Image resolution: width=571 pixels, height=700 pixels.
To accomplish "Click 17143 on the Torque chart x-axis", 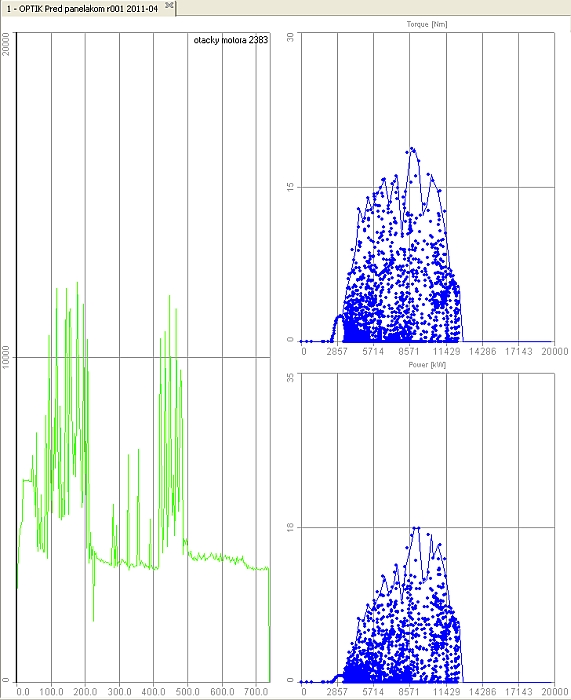I will tap(518, 352).
